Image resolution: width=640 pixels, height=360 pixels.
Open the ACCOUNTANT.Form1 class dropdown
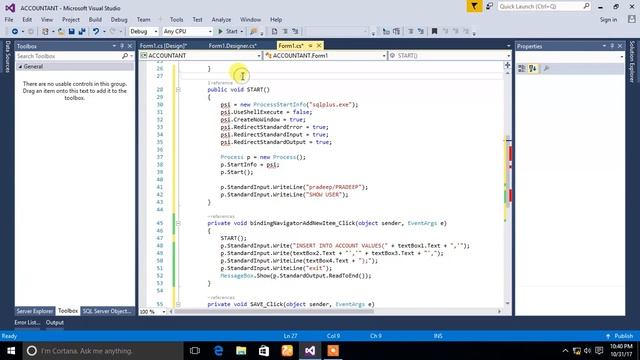pyautogui.click(x=325, y=56)
